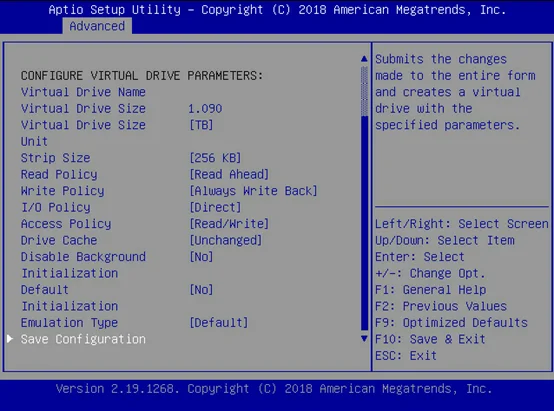
Task: Click the Write Policy label
Action: pyautogui.click(x=63, y=191)
